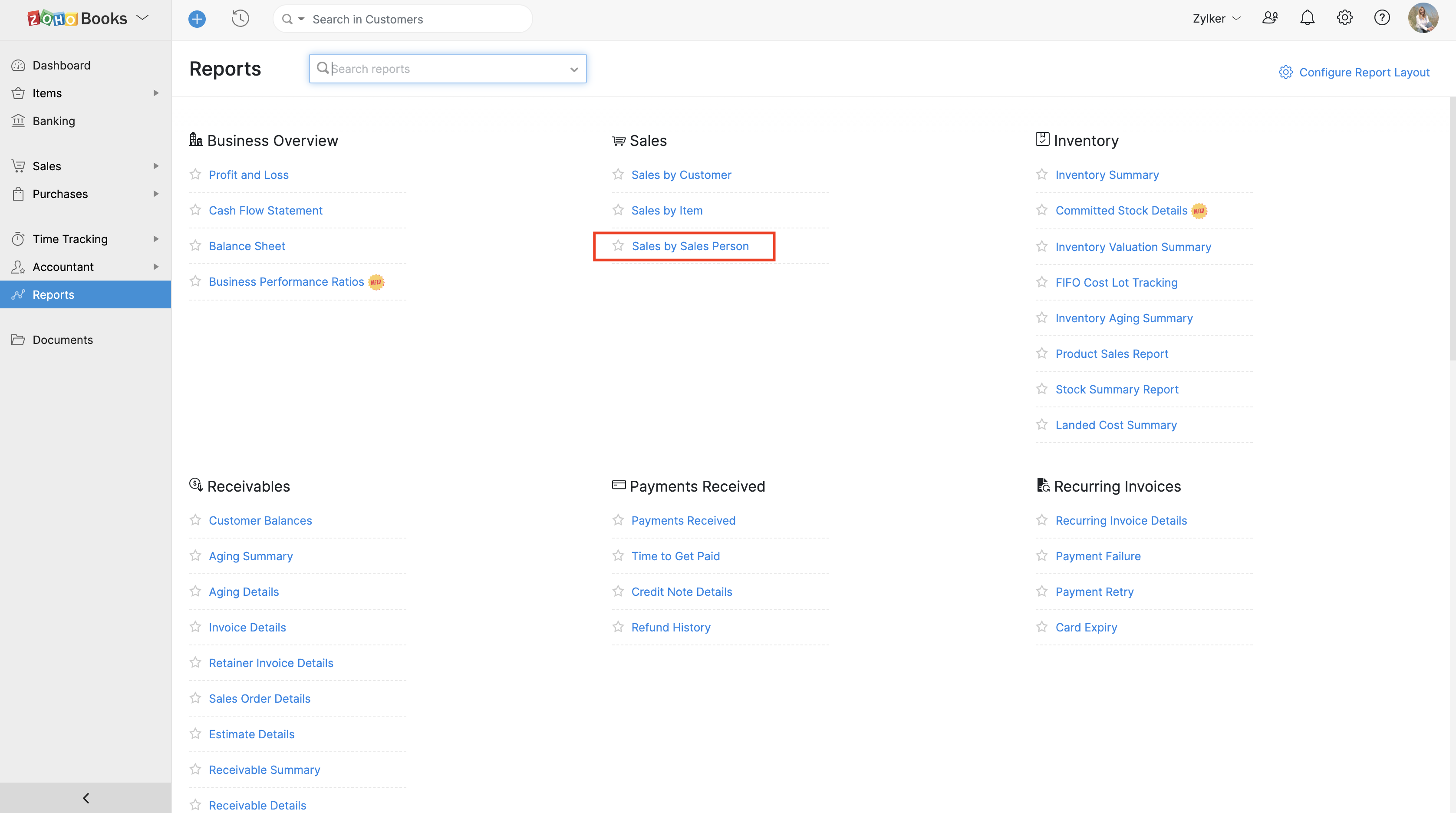Open the refer and earn people icon
This screenshot has height=813, width=1456.
point(1269,18)
